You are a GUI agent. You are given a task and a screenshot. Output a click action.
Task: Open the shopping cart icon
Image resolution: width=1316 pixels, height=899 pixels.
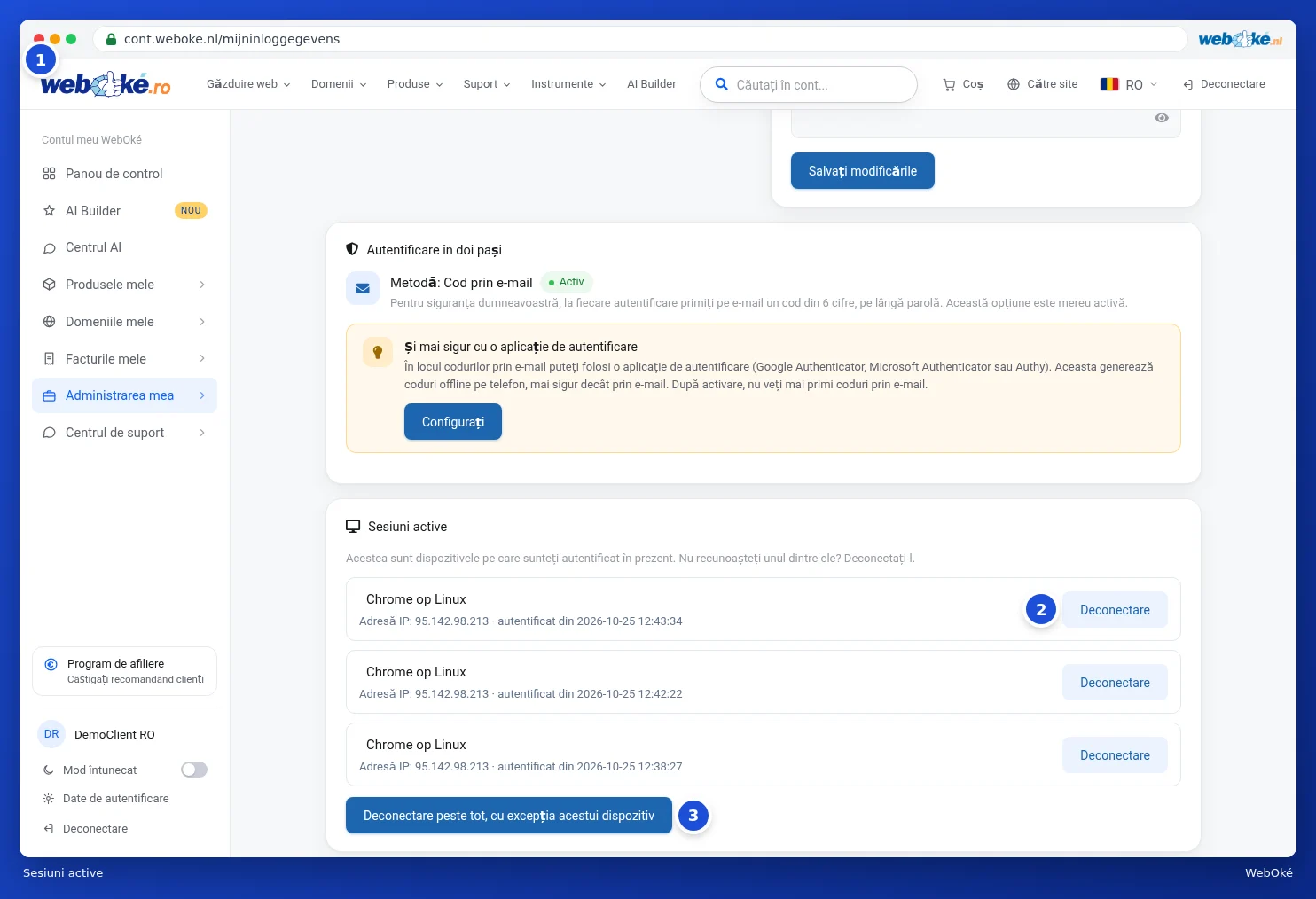[949, 84]
